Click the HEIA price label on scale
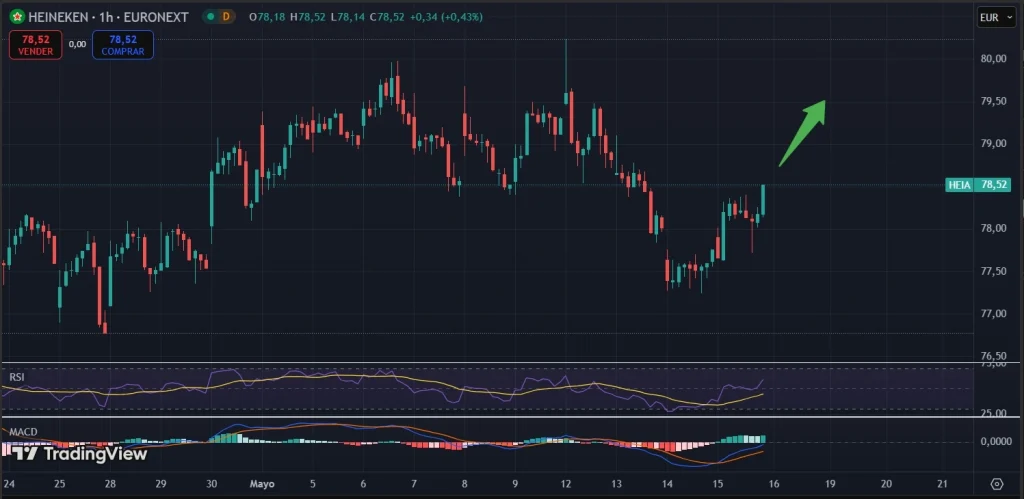The height and width of the screenshot is (499, 1024). pos(959,185)
